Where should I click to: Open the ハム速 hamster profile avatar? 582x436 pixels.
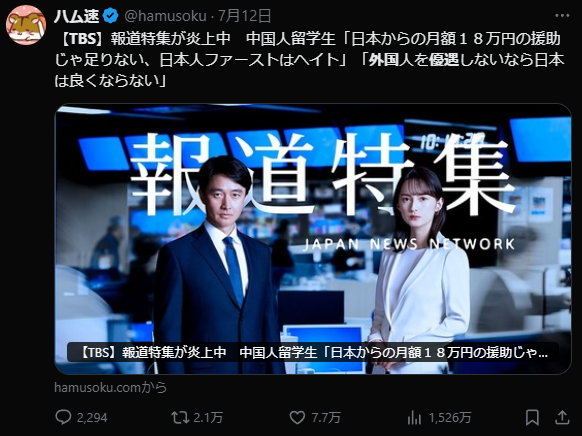click(26, 24)
